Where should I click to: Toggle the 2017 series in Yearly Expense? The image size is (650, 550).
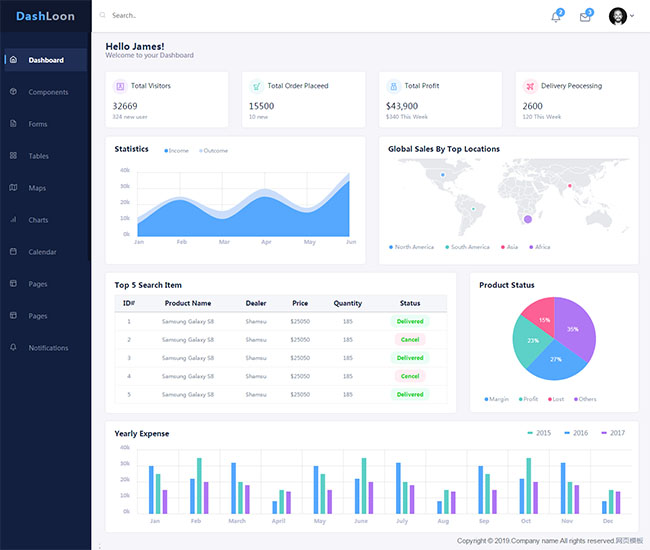611,433
